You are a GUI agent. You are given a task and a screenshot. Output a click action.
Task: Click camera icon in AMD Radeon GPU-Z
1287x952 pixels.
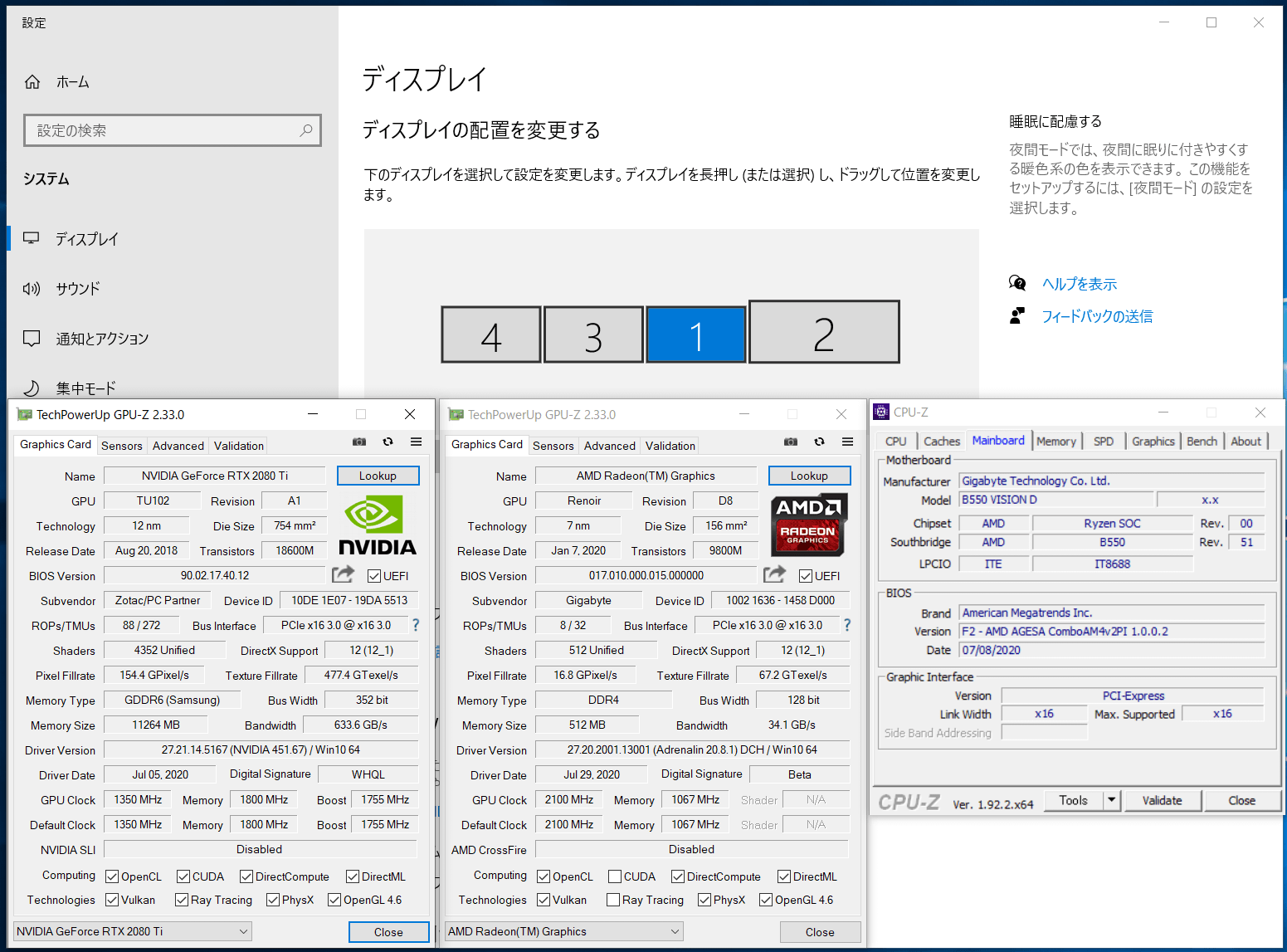click(x=791, y=442)
